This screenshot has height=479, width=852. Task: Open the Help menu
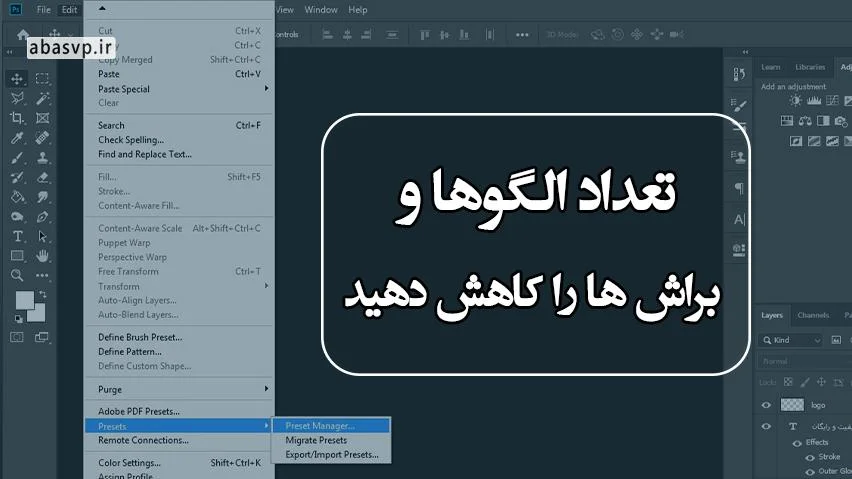pos(358,10)
